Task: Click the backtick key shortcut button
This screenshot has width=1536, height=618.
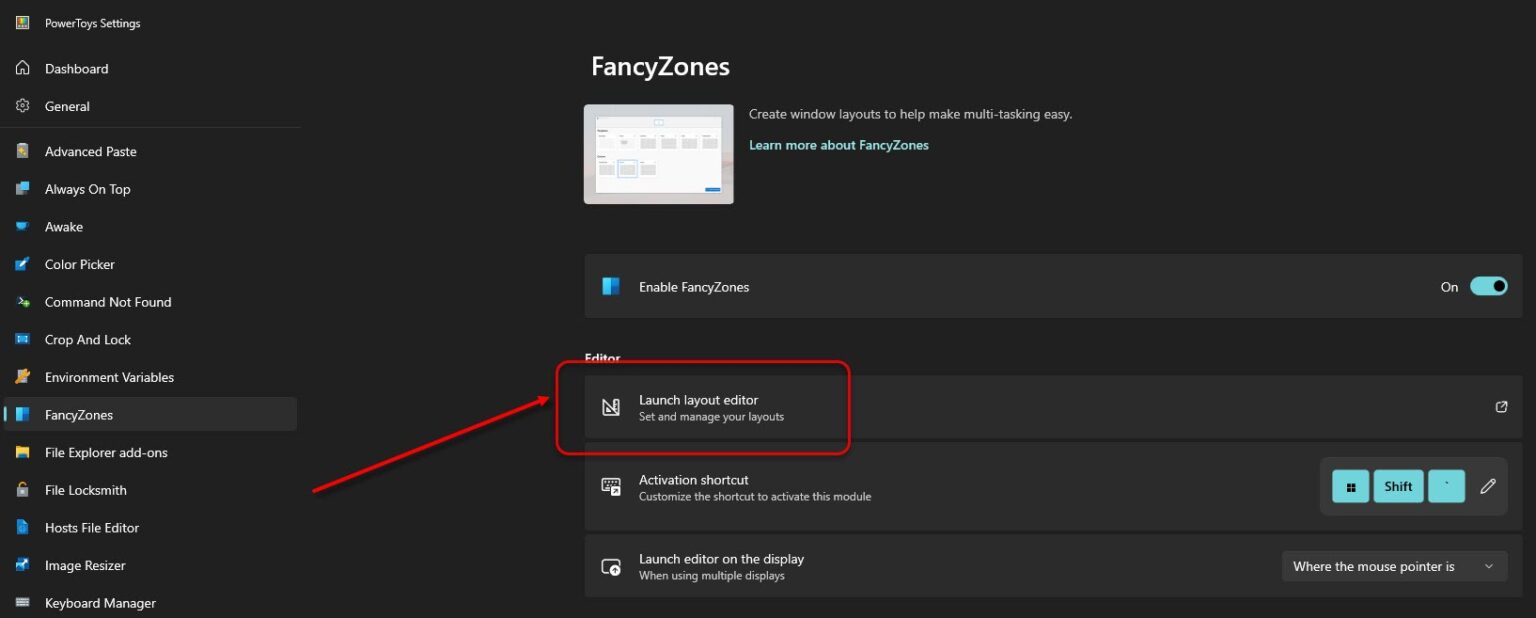Action: coord(1446,486)
